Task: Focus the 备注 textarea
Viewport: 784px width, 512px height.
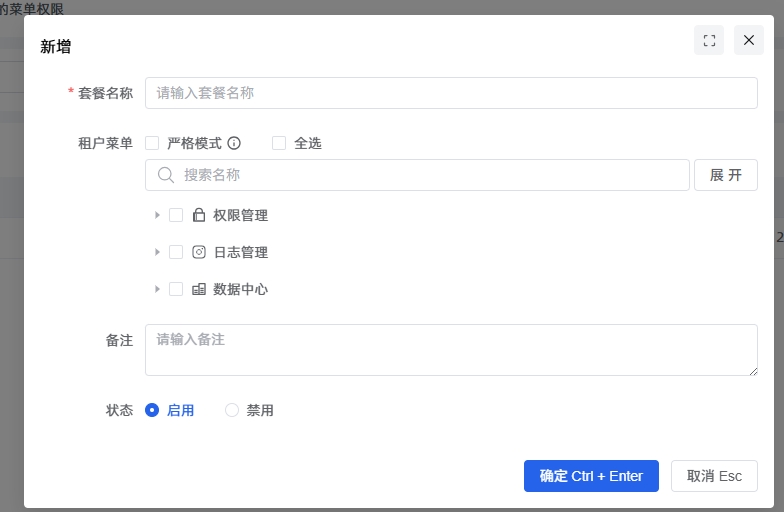Action: point(451,350)
